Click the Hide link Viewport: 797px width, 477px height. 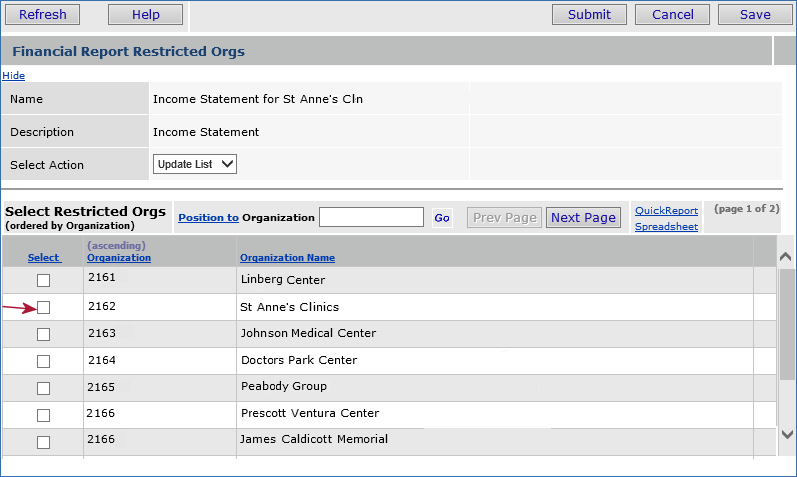click(13, 76)
